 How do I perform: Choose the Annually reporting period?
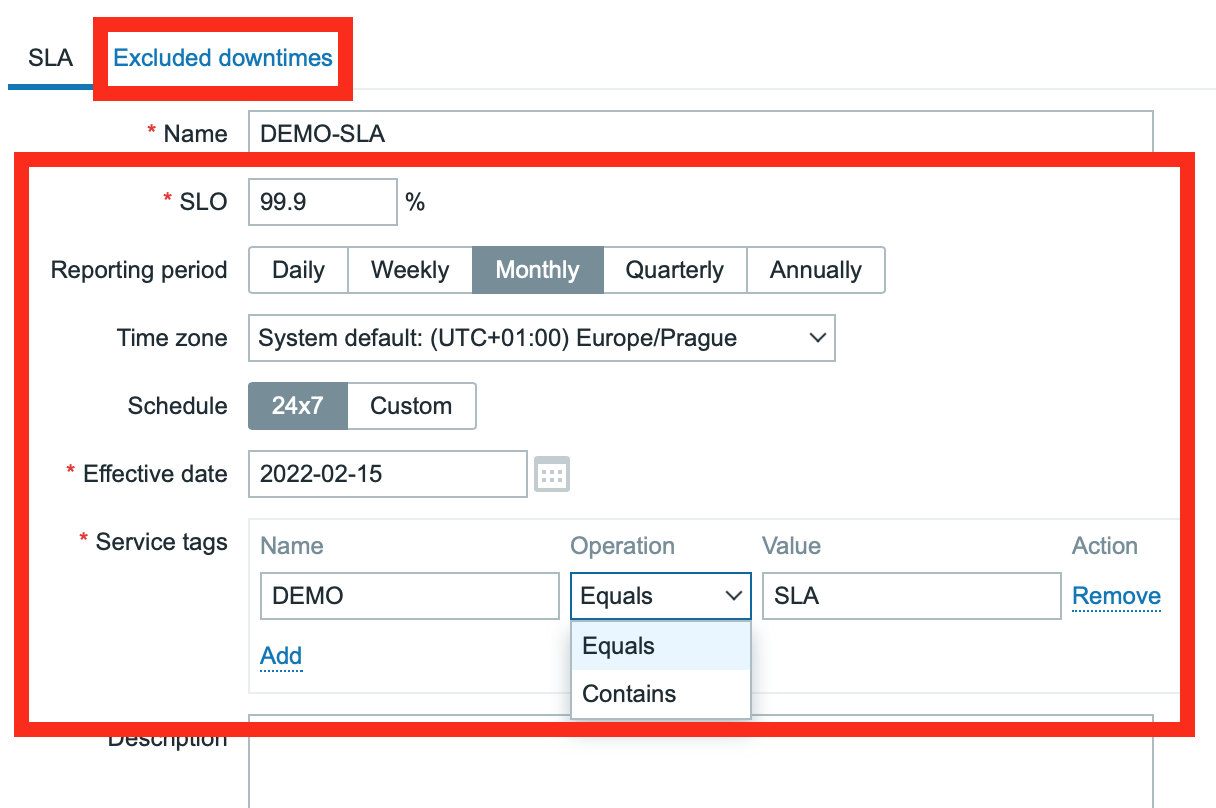(816, 270)
